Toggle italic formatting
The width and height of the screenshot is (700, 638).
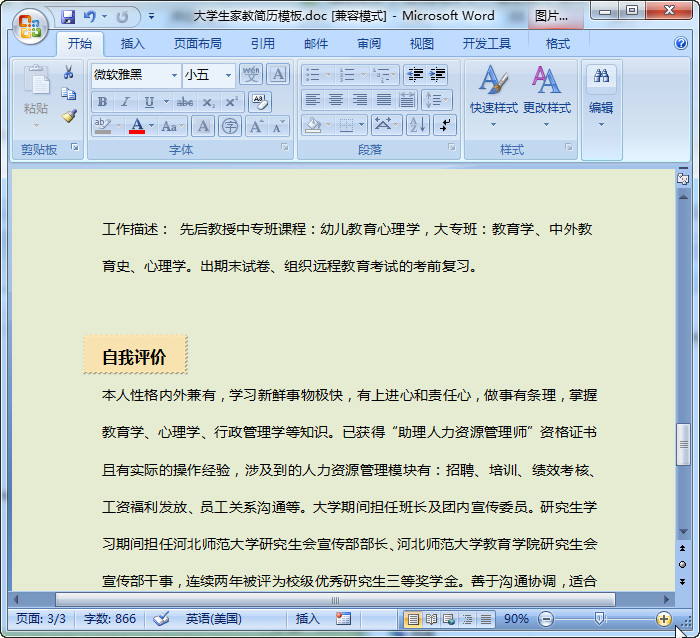click(126, 102)
